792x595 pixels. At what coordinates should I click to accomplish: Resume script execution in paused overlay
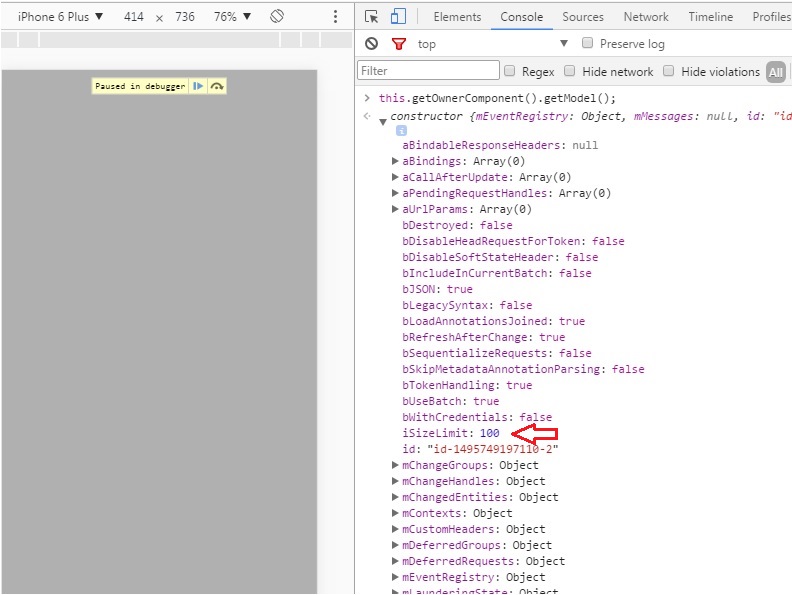pyautogui.click(x=198, y=86)
